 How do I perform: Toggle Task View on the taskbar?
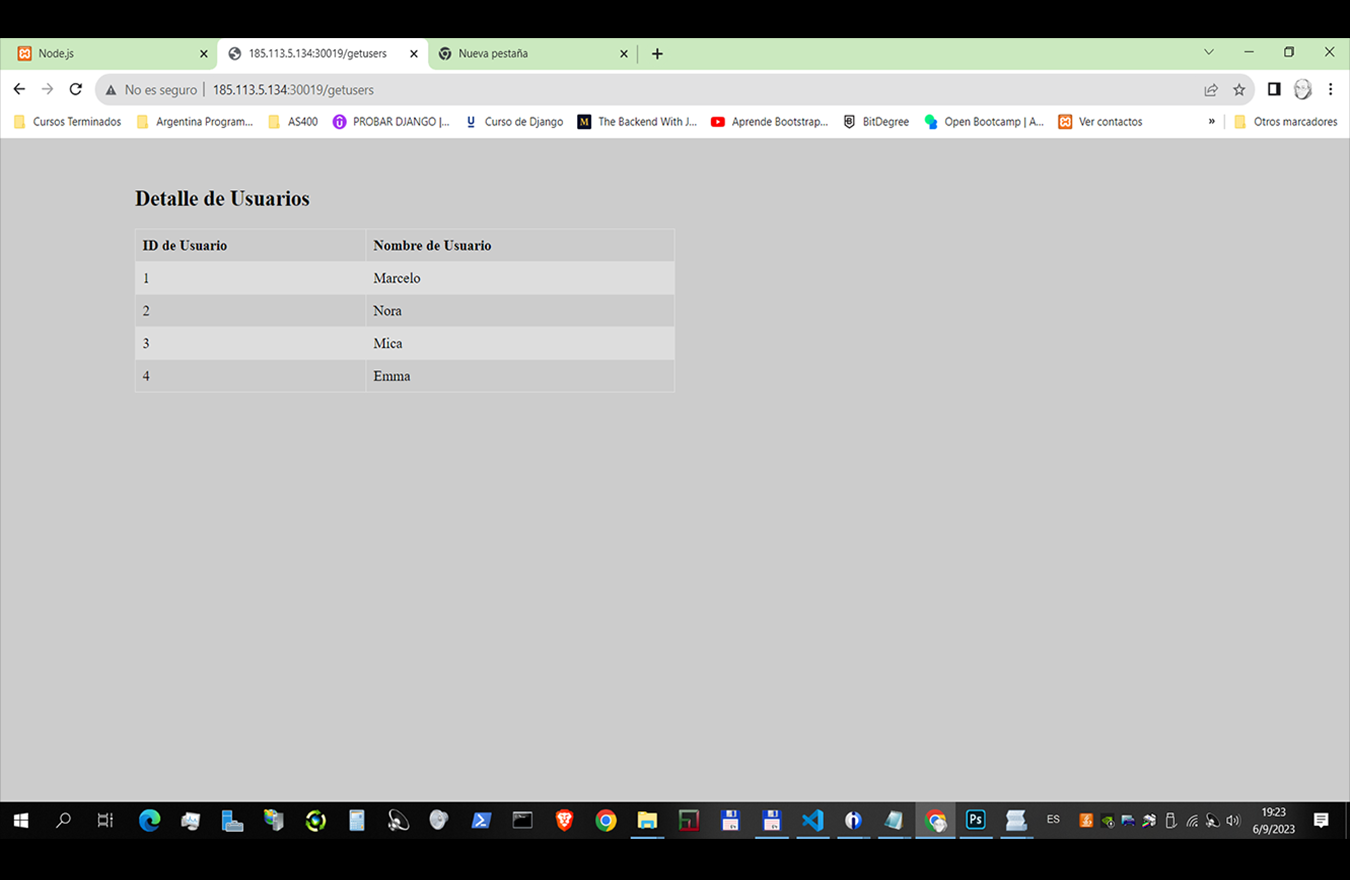tap(104, 821)
